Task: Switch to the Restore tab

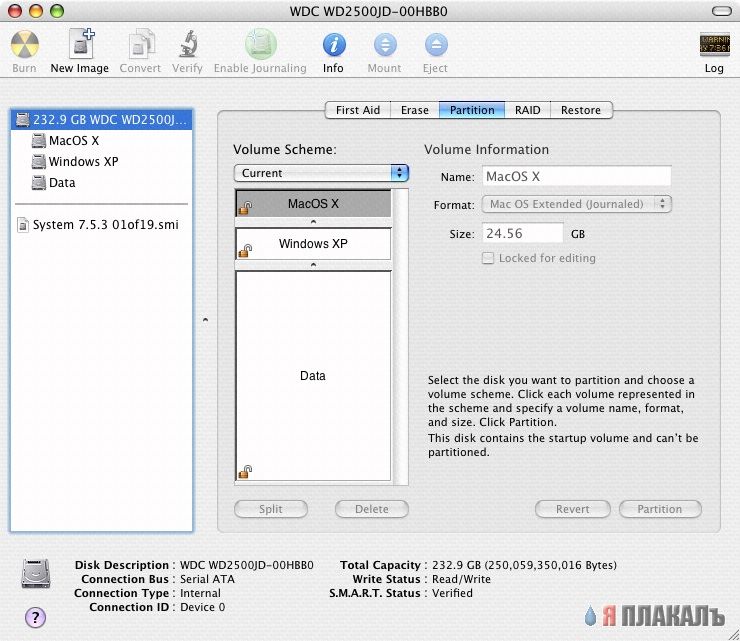Action: tap(581, 110)
